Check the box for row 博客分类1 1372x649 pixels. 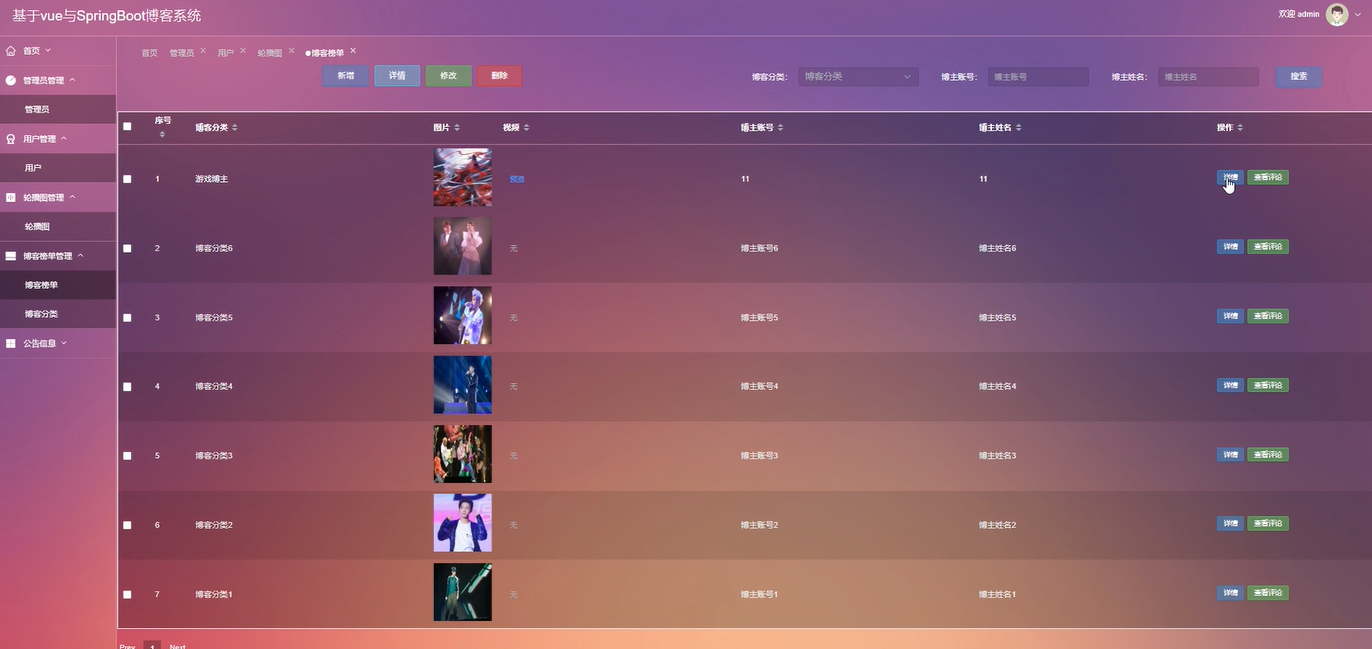(127, 595)
